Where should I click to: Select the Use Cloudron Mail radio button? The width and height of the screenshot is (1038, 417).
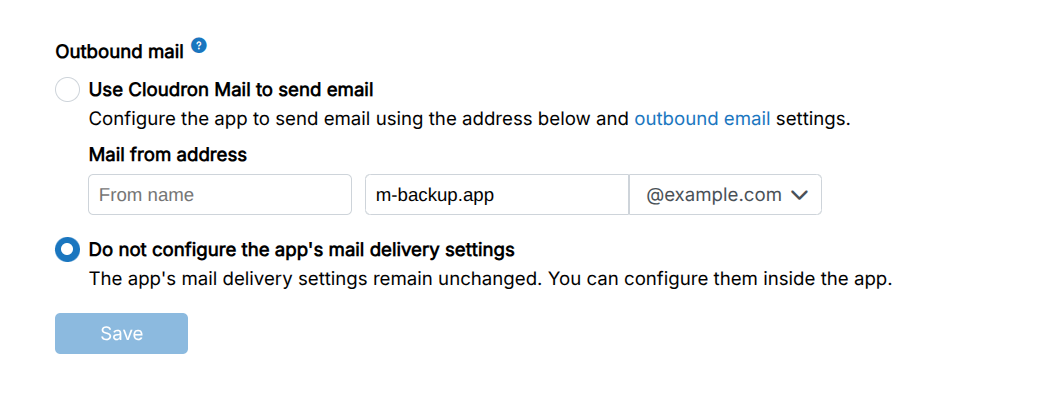click(x=68, y=90)
